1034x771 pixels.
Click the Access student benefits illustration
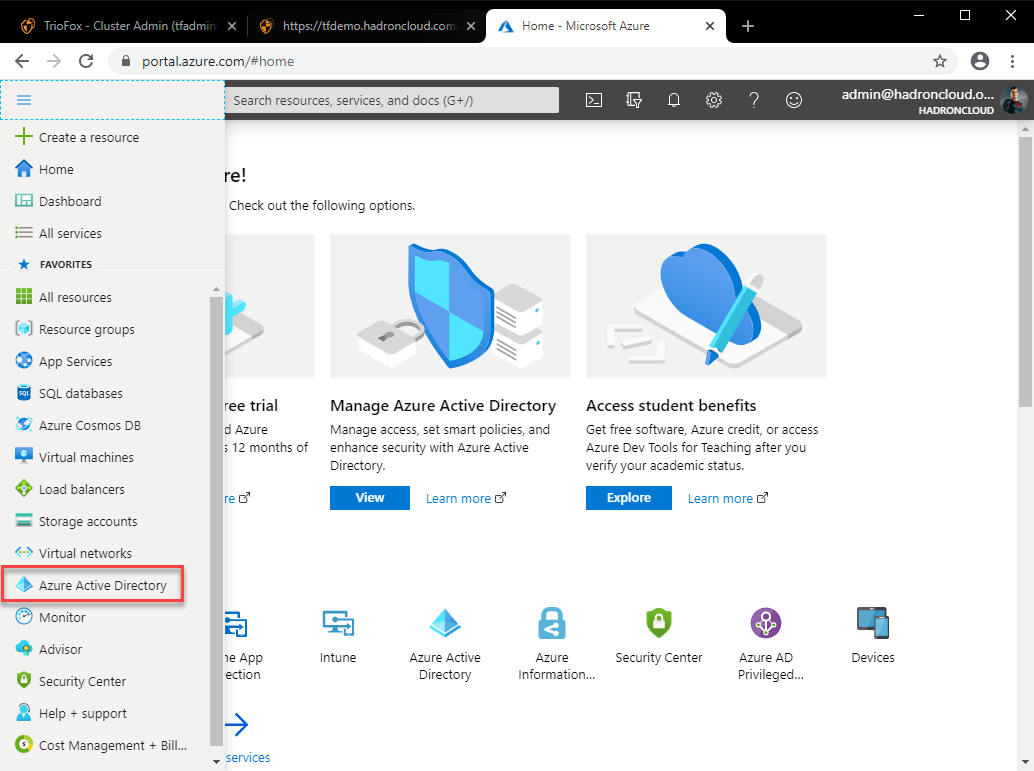click(706, 306)
